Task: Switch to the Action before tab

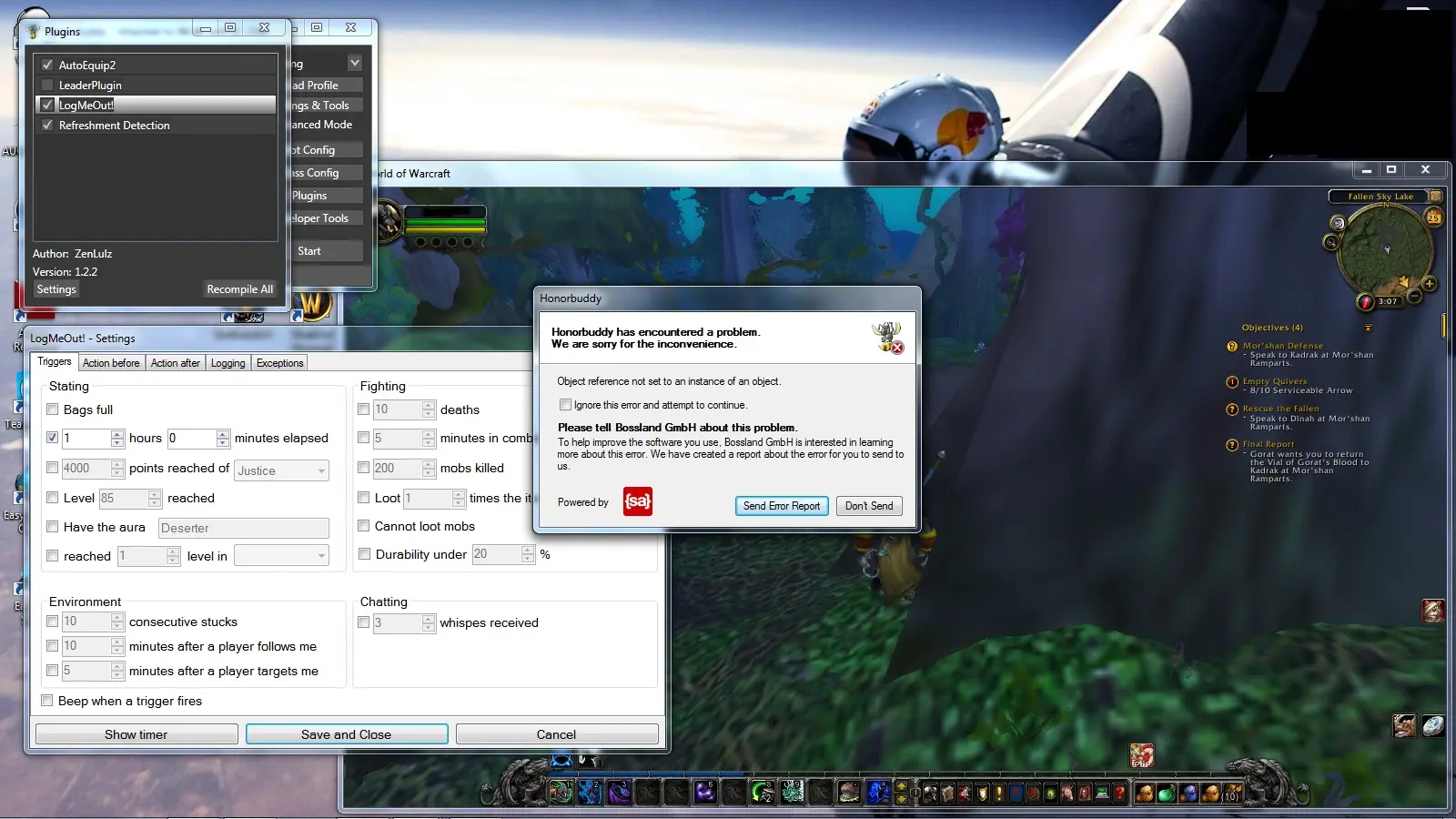Action: pos(111,363)
